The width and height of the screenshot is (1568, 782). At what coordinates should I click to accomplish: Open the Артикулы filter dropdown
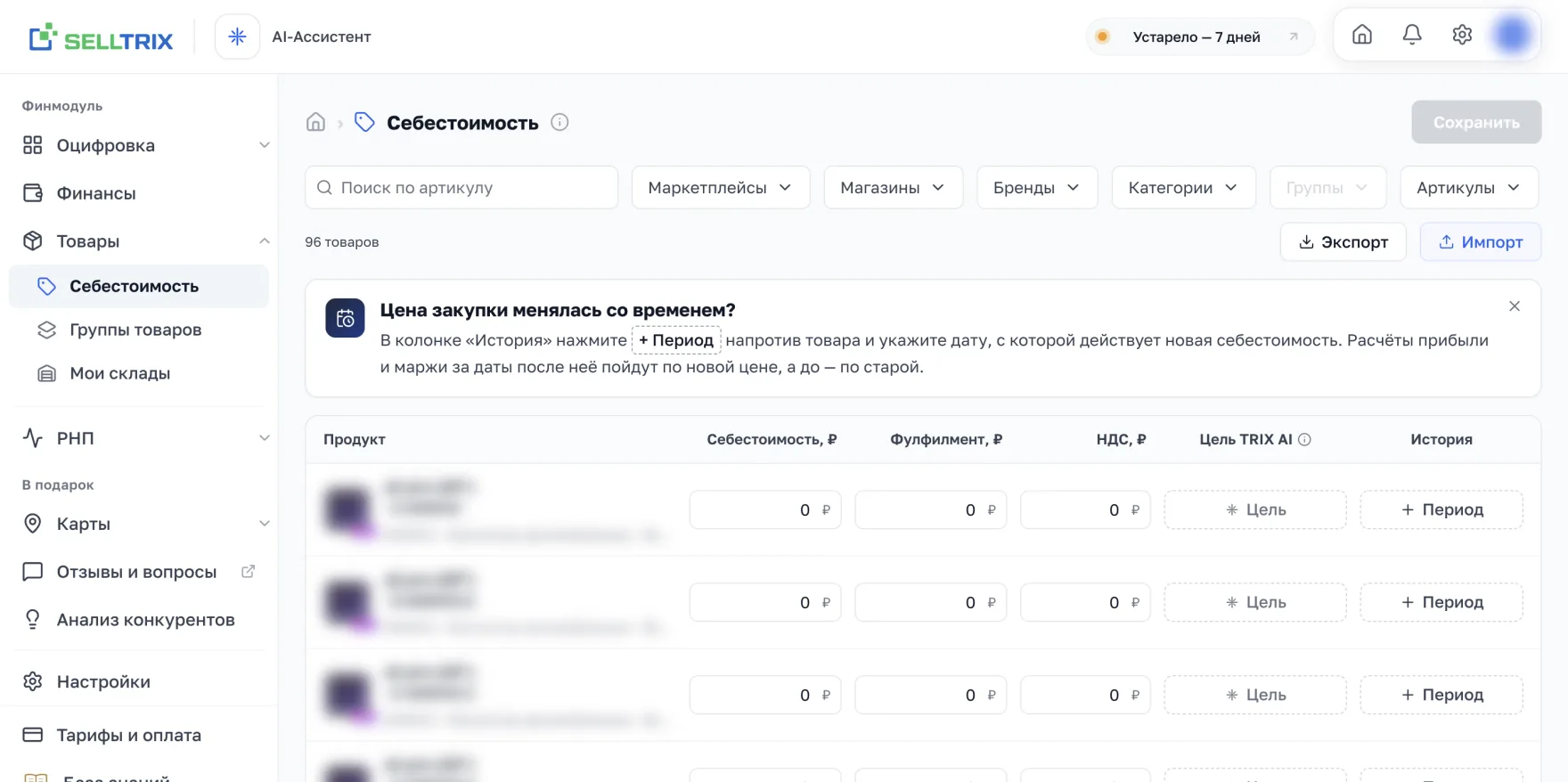[1470, 188]
